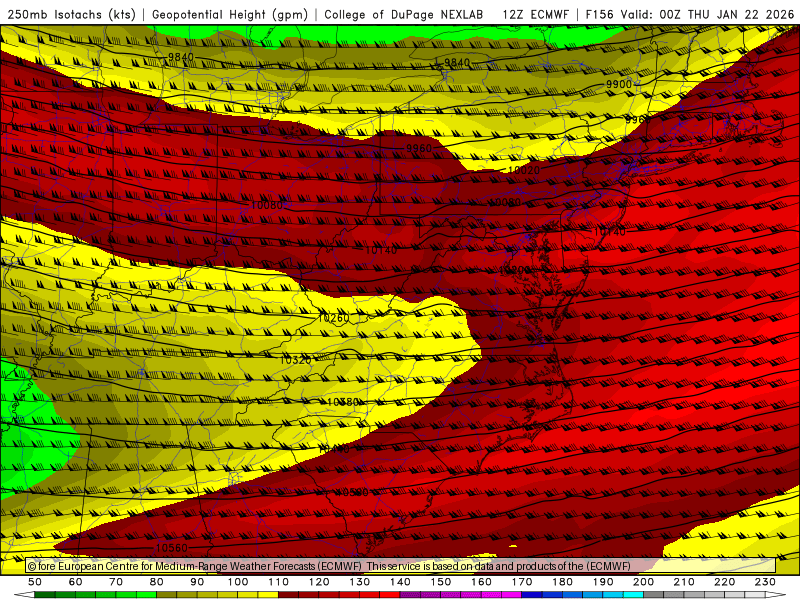
Task: Click the 220 value on the color scale
Action: 724,582
